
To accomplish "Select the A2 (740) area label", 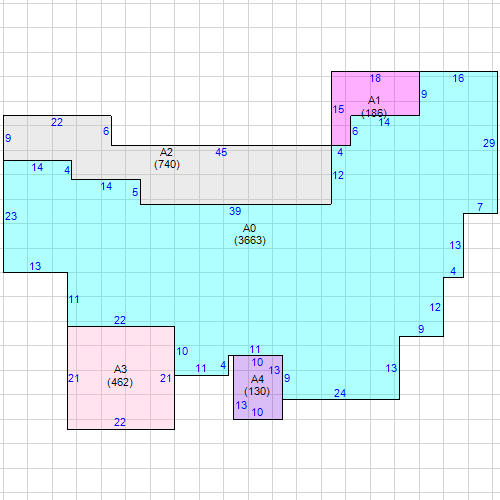I will [167, 158].
